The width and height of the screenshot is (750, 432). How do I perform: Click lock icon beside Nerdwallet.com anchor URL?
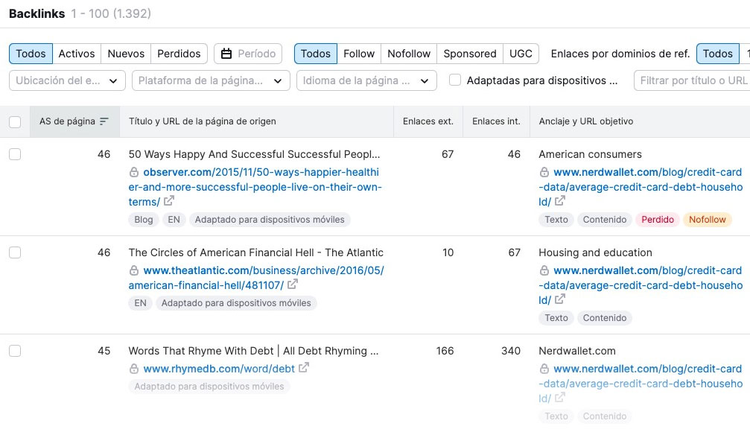point(544,369)
